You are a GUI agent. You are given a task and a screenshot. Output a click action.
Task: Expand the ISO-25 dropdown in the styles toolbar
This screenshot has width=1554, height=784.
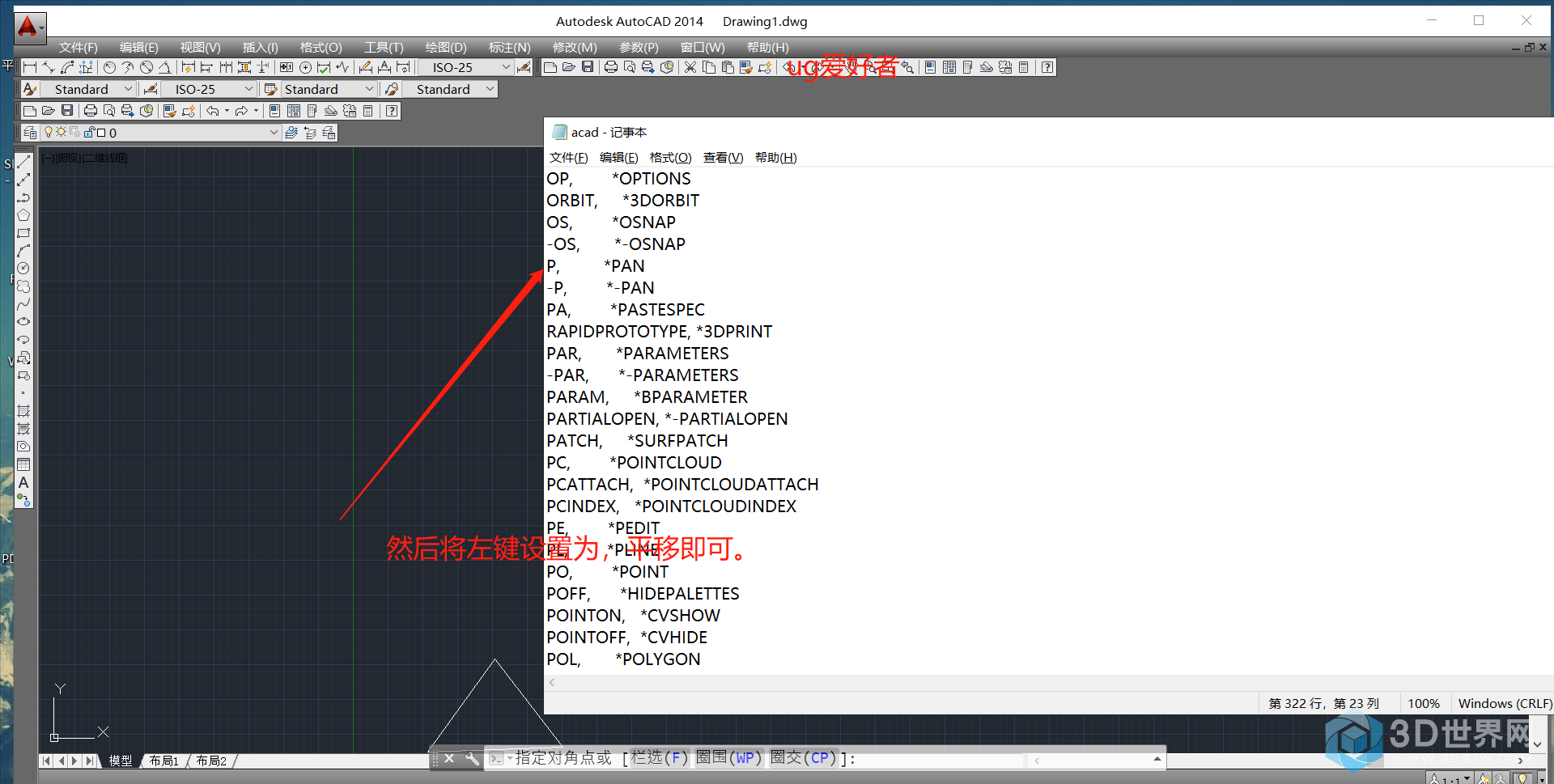248,89
